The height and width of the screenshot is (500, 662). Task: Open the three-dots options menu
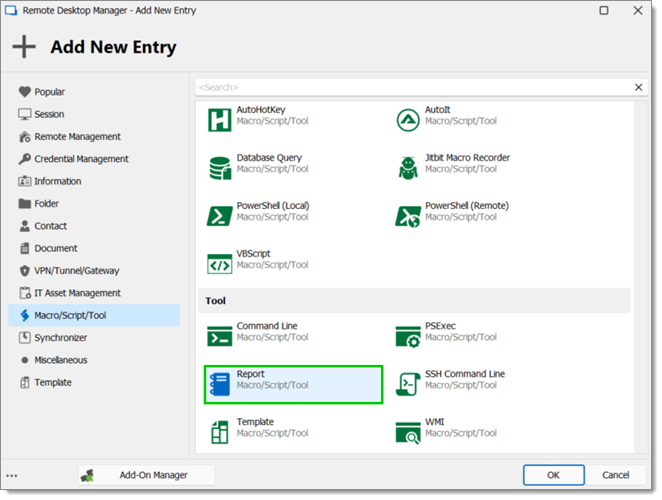12,476
